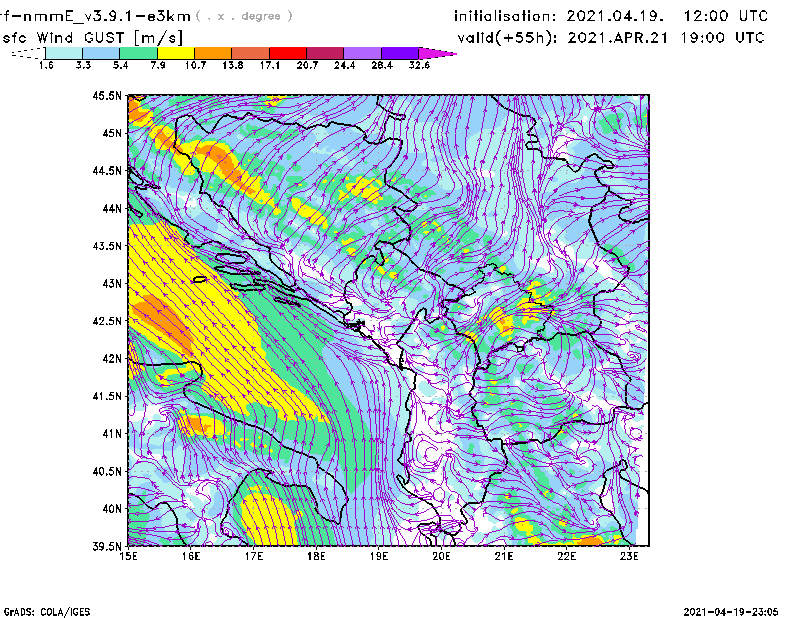The width and height of the screenshot is (800, 618).
Task: Click the legend value 7.9
Action: [x=158, y=65]
